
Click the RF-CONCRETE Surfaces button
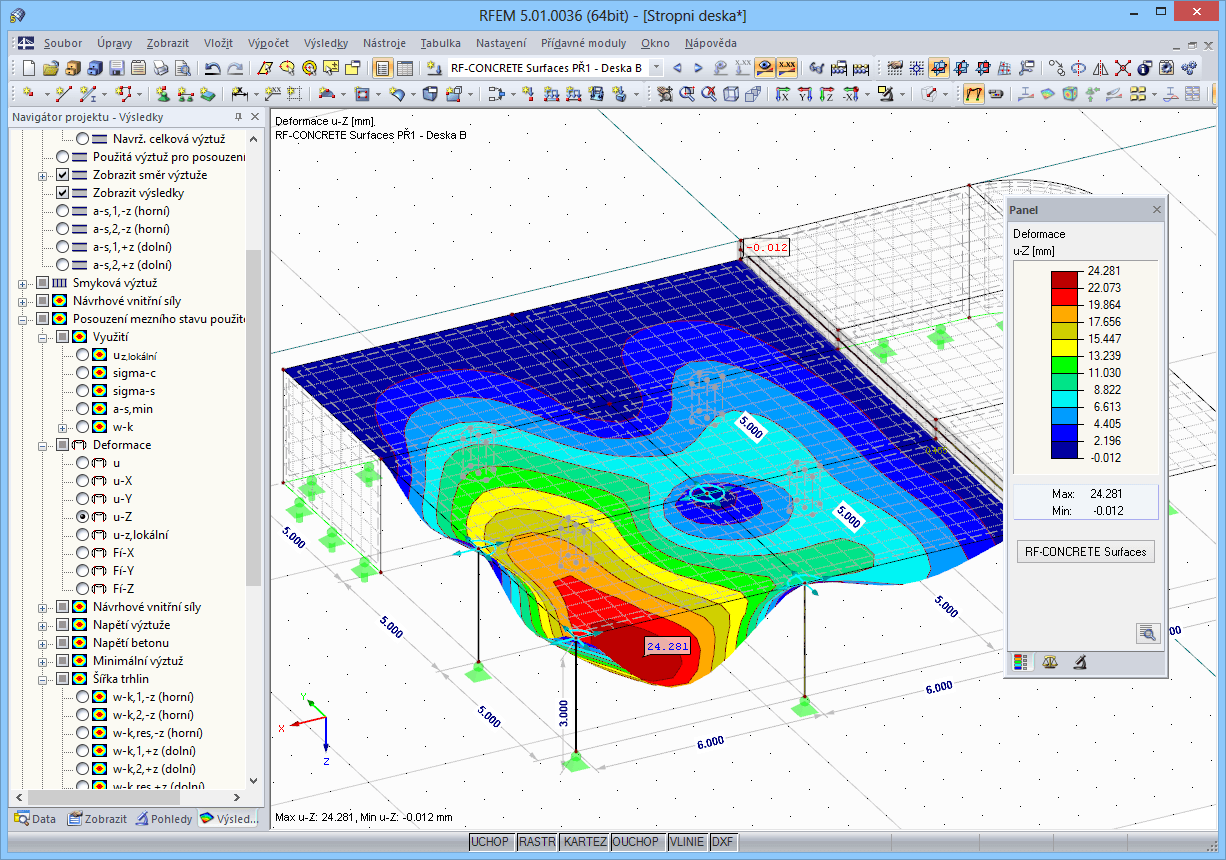click(1085, 551)
